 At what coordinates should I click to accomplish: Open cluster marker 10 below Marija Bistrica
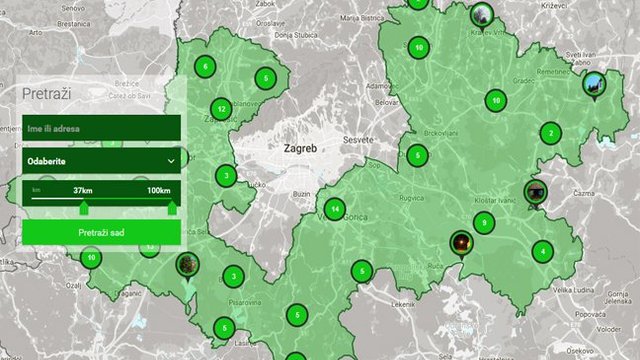pos(419,48)
